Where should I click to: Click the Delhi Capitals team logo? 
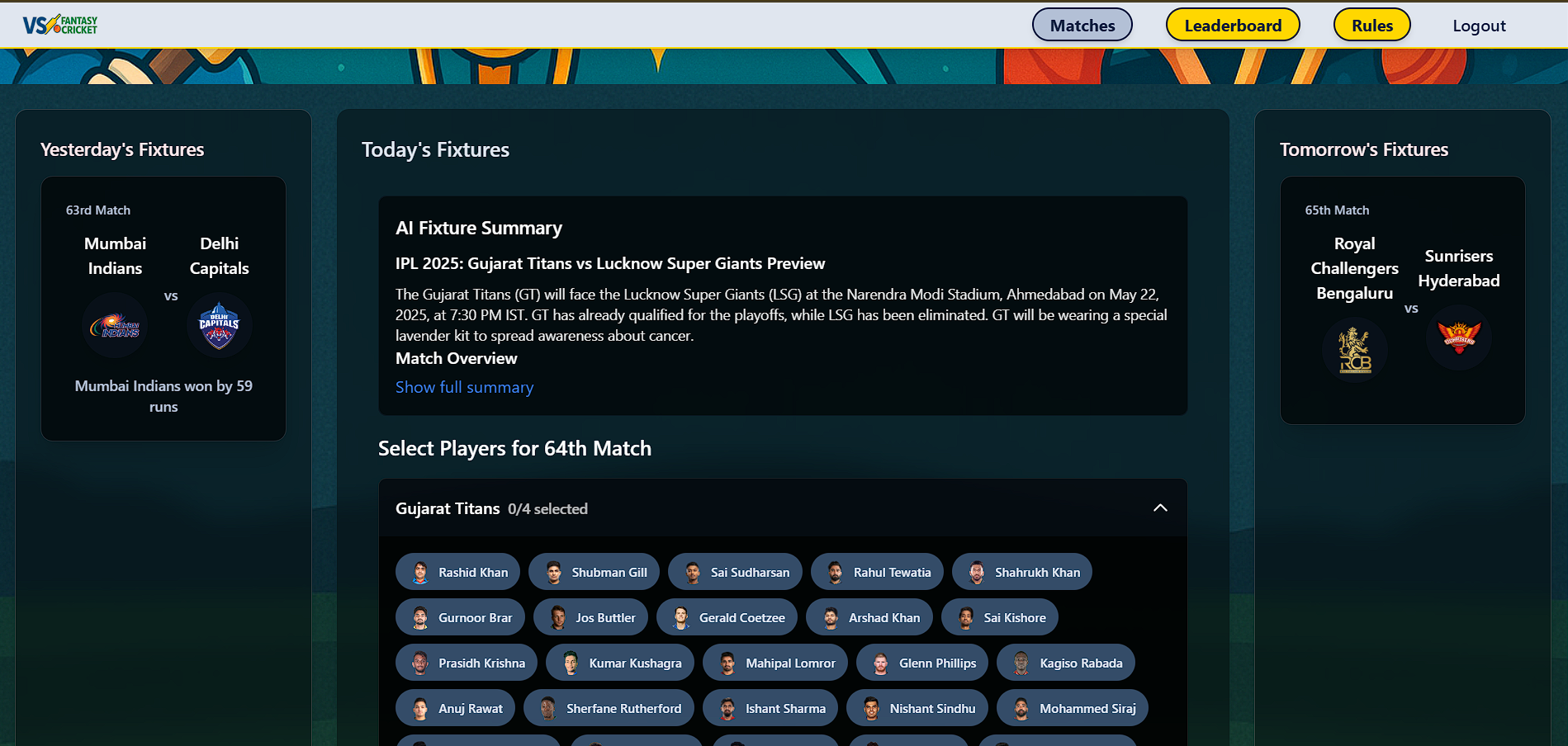[x=220, y=326]
